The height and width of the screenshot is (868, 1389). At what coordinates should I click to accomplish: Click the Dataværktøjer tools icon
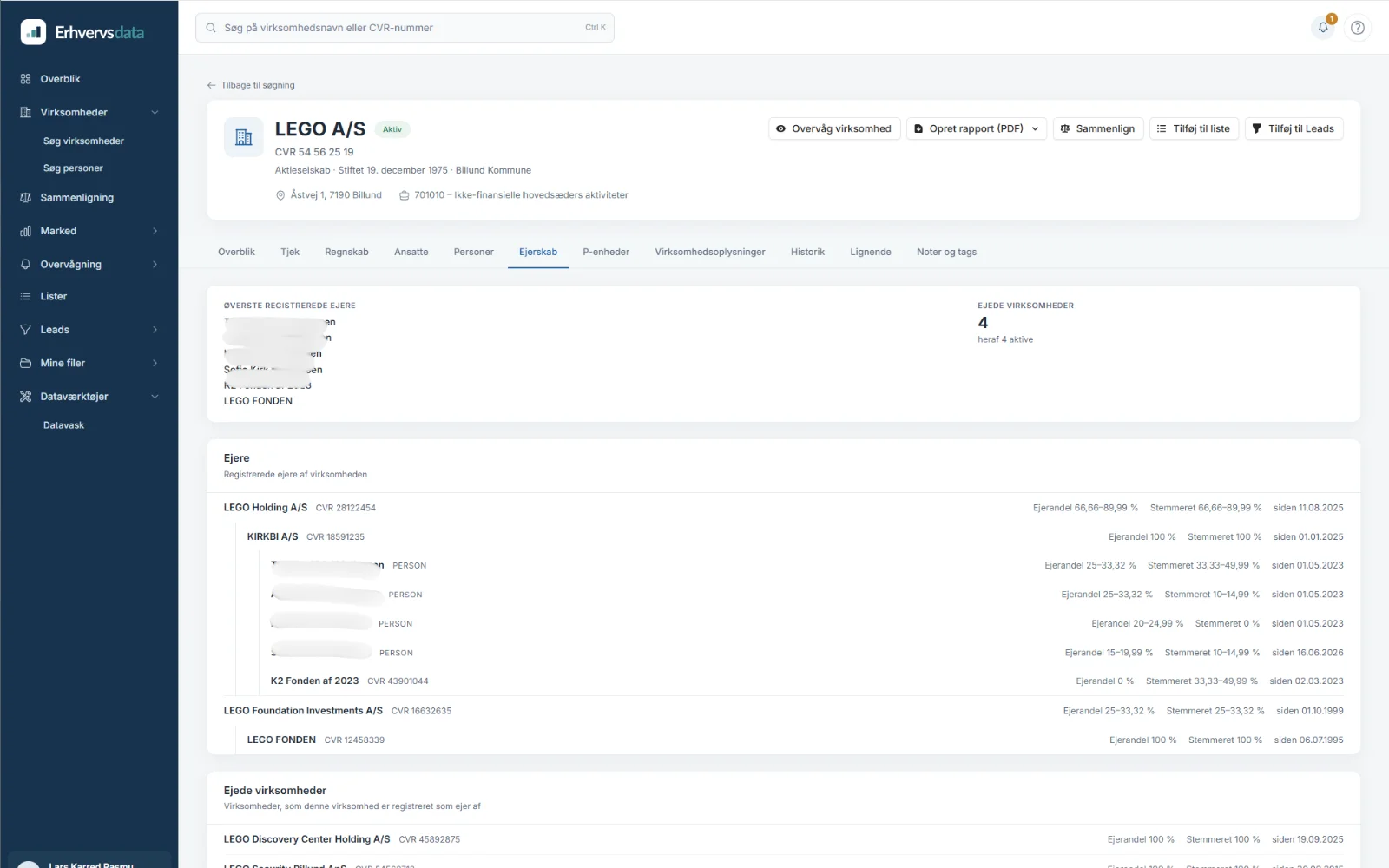click(x=25, y=397)
